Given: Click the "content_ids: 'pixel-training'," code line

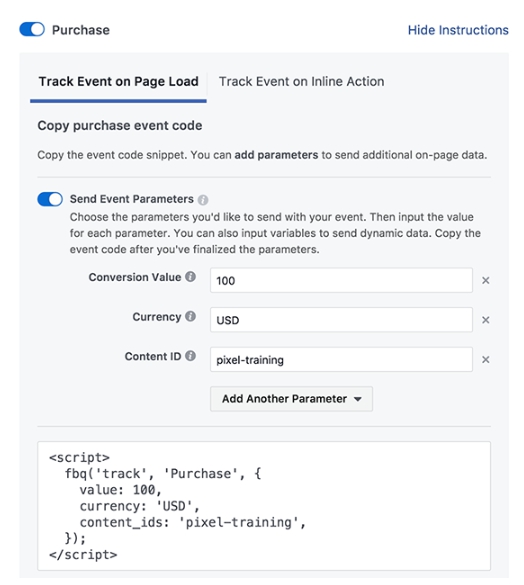Looking at the screenshot, I should coord(193,522).
